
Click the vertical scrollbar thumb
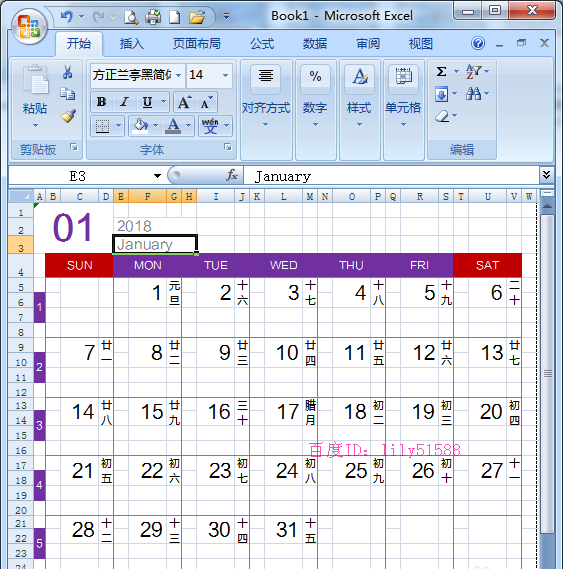click(547, 374)
